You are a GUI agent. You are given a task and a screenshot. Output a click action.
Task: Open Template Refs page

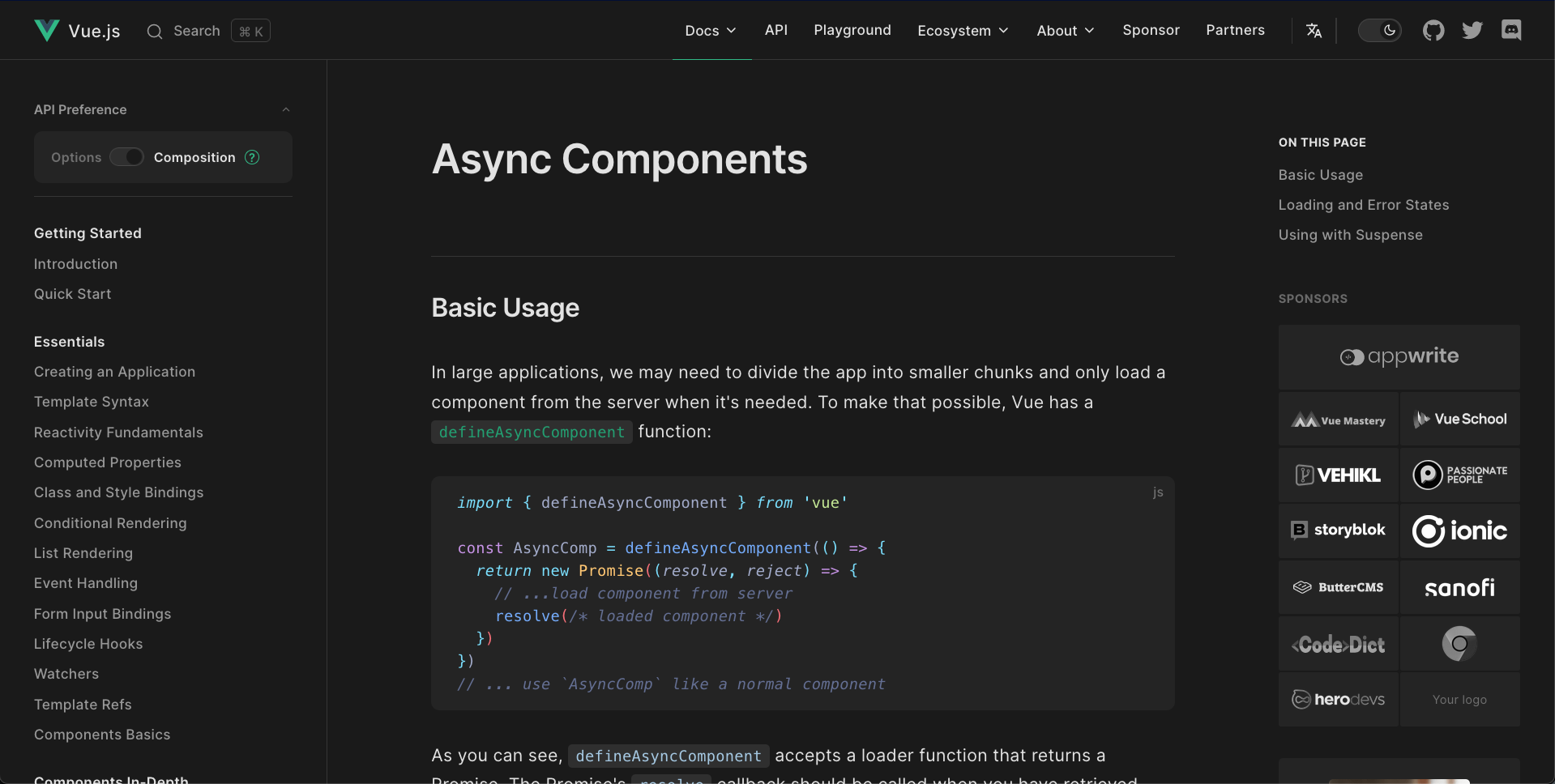pyautogui.click(x=83, y=705)
